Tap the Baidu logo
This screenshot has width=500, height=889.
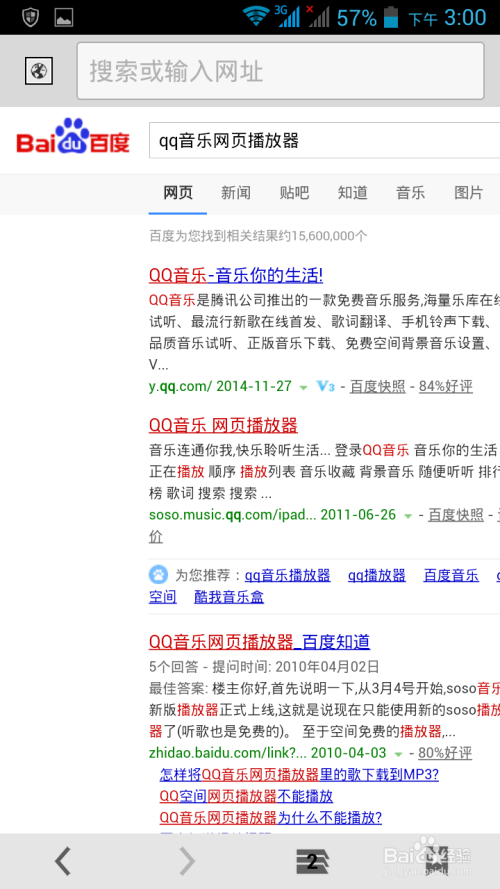pyautogui.click(x=73, y=137)
